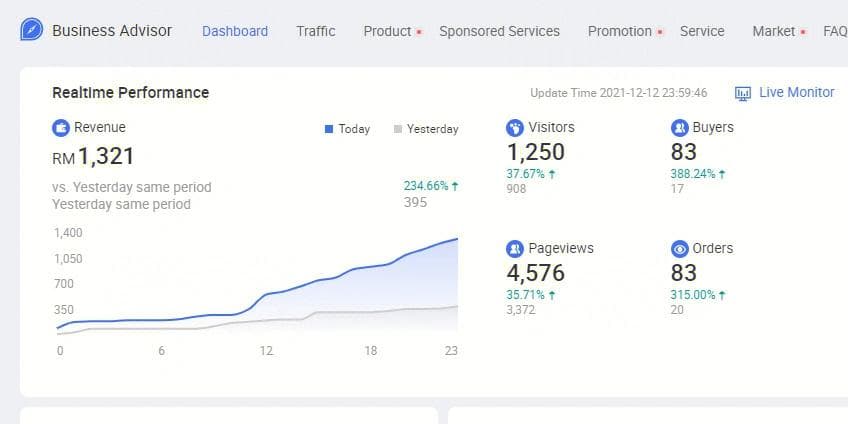Click the 1,050 y-axis label
848x424 pixels.
pyautogui.click(x=68, y=259)
